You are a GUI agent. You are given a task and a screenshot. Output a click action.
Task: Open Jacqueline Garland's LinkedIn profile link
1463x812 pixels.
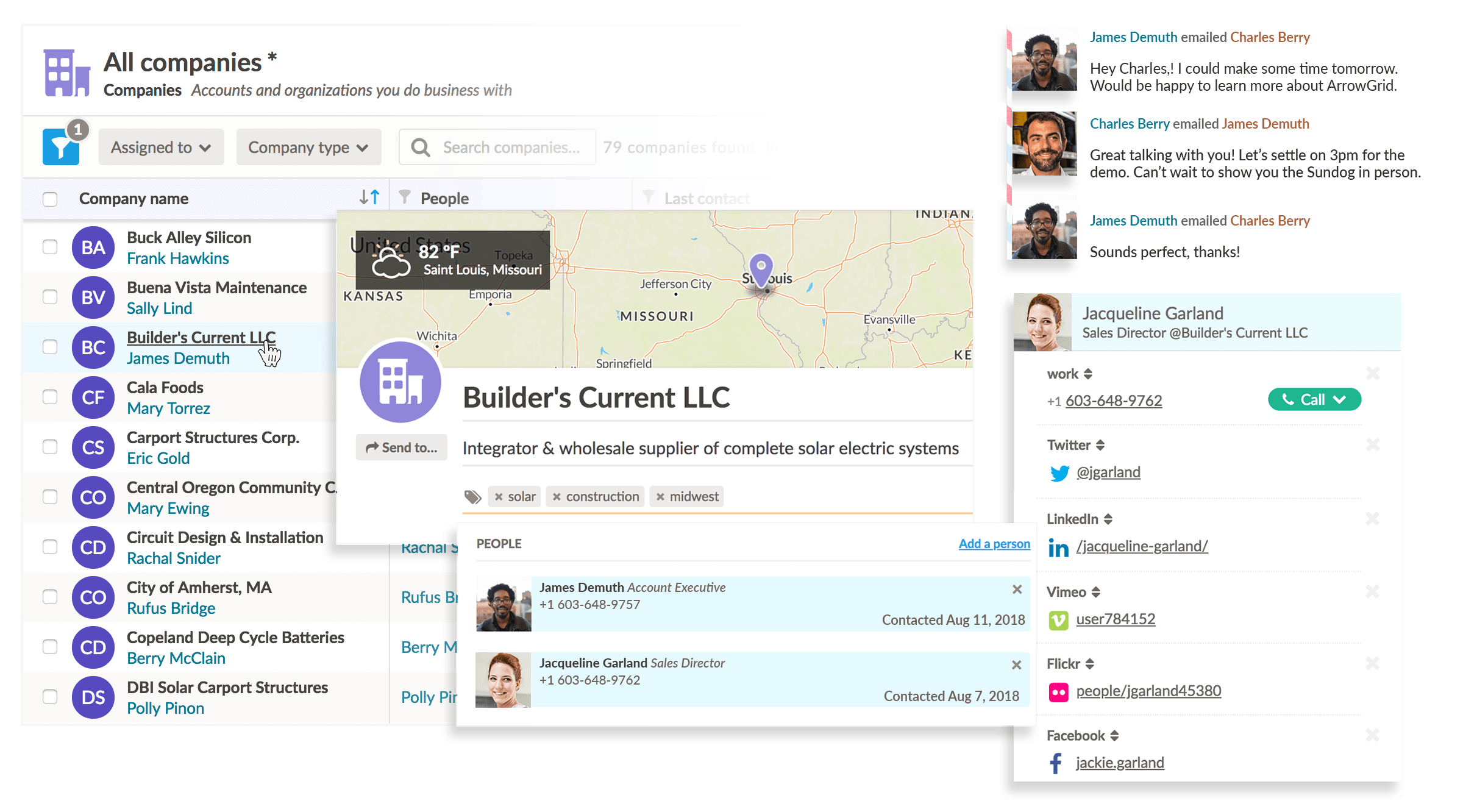[1142, 546]
